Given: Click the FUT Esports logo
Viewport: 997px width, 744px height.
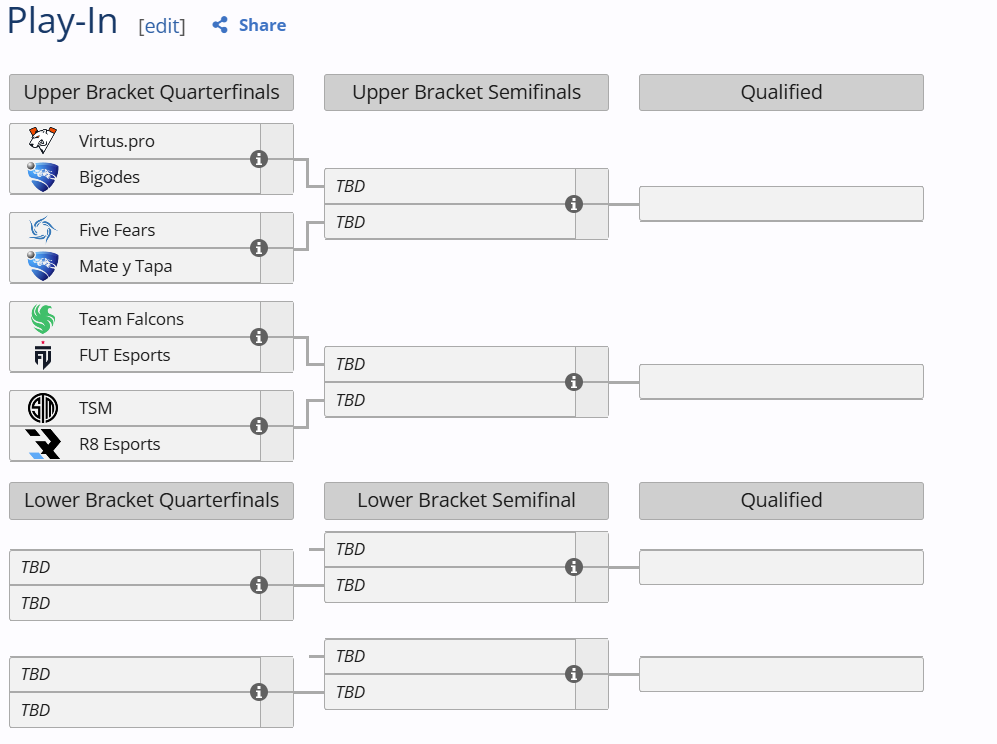Looking at the screenshot, I should pos(43,355).
